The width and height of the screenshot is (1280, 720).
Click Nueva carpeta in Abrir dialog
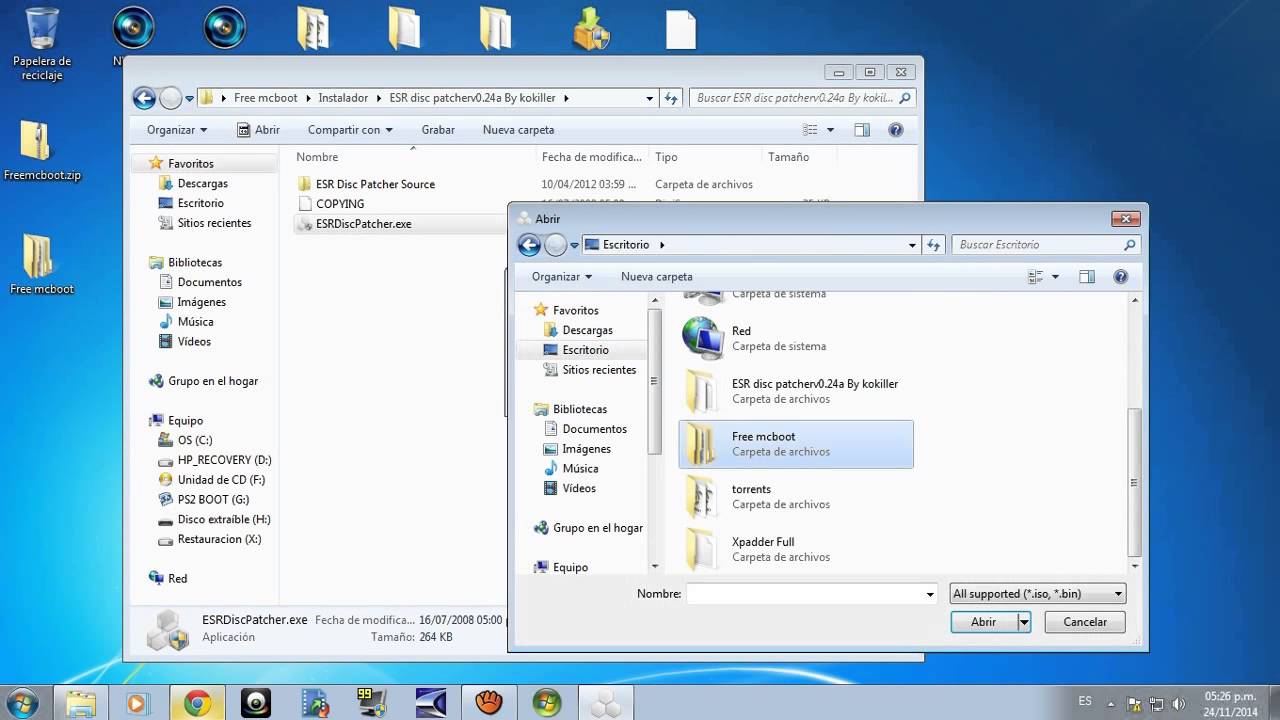pos(657,277)
